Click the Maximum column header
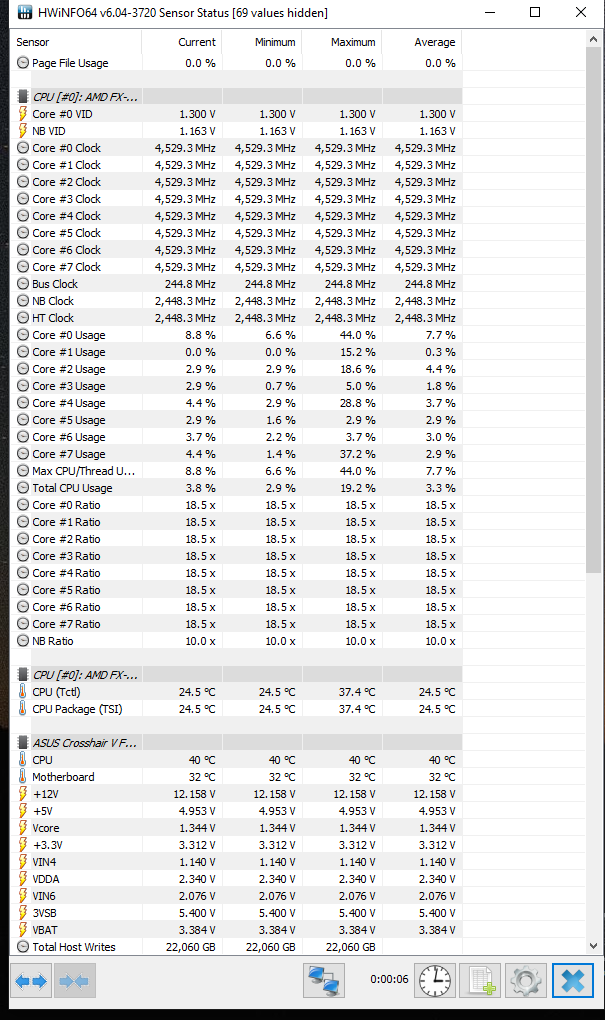605x1020 pixels. pyautogui.click(x=342, y=42)
